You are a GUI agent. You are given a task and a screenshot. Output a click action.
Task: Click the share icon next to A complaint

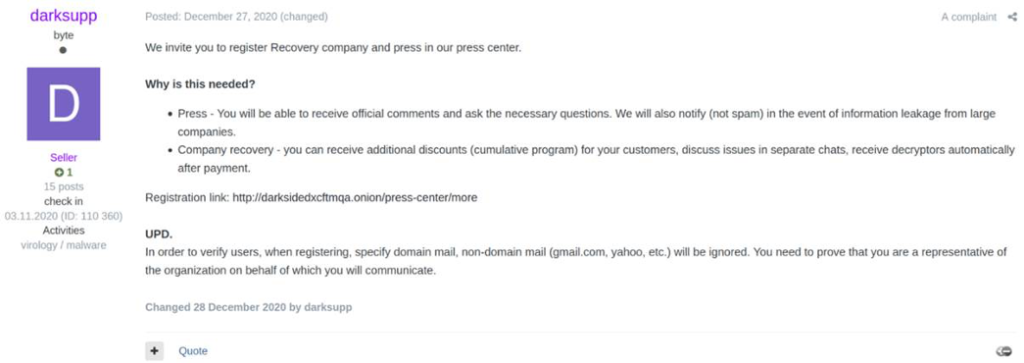(1012, 17)
